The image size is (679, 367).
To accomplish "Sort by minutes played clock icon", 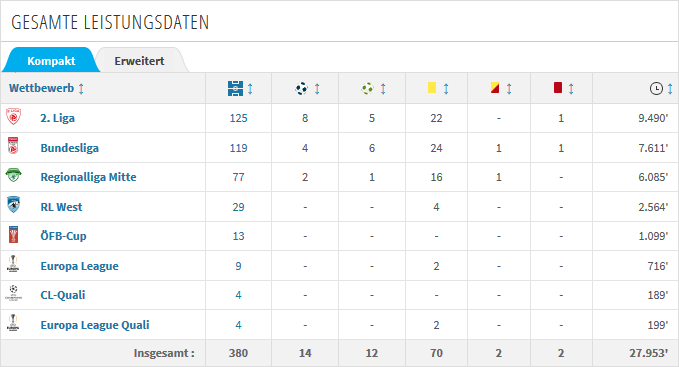I will tap(656, 89).
